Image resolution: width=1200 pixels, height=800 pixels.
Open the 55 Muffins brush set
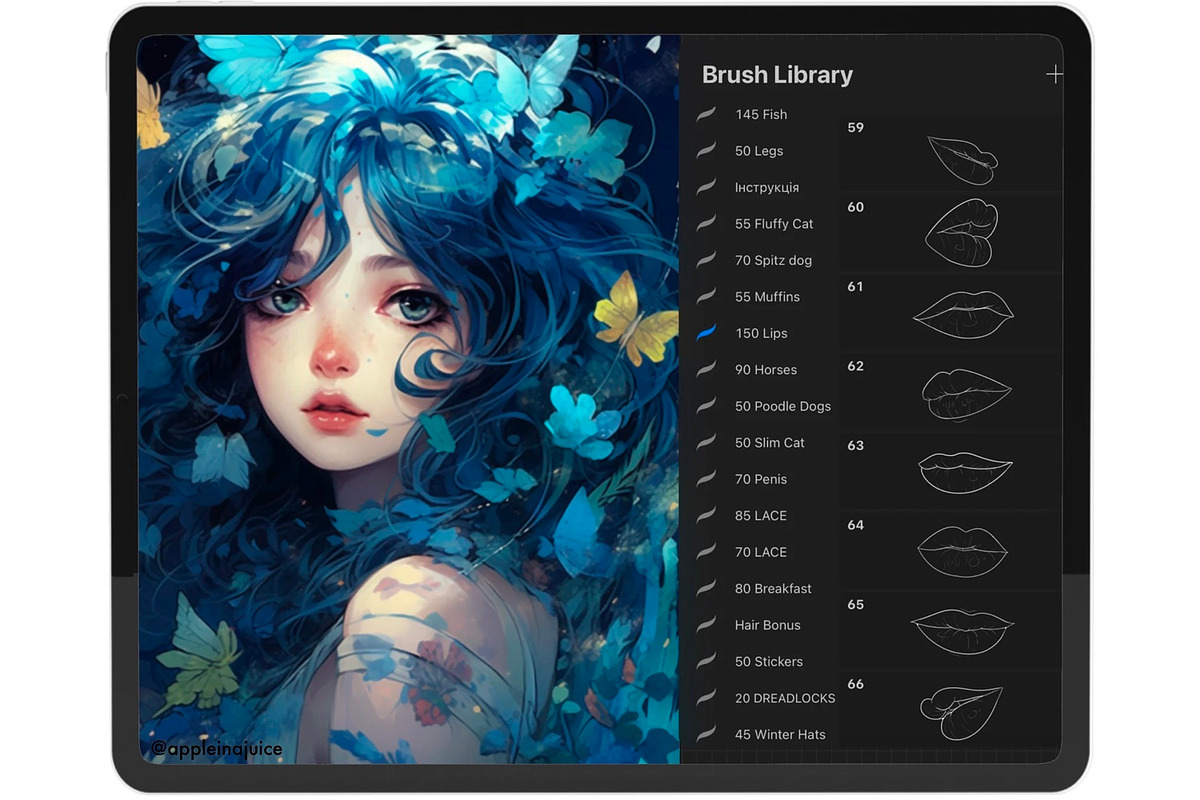tap(767, 297)
